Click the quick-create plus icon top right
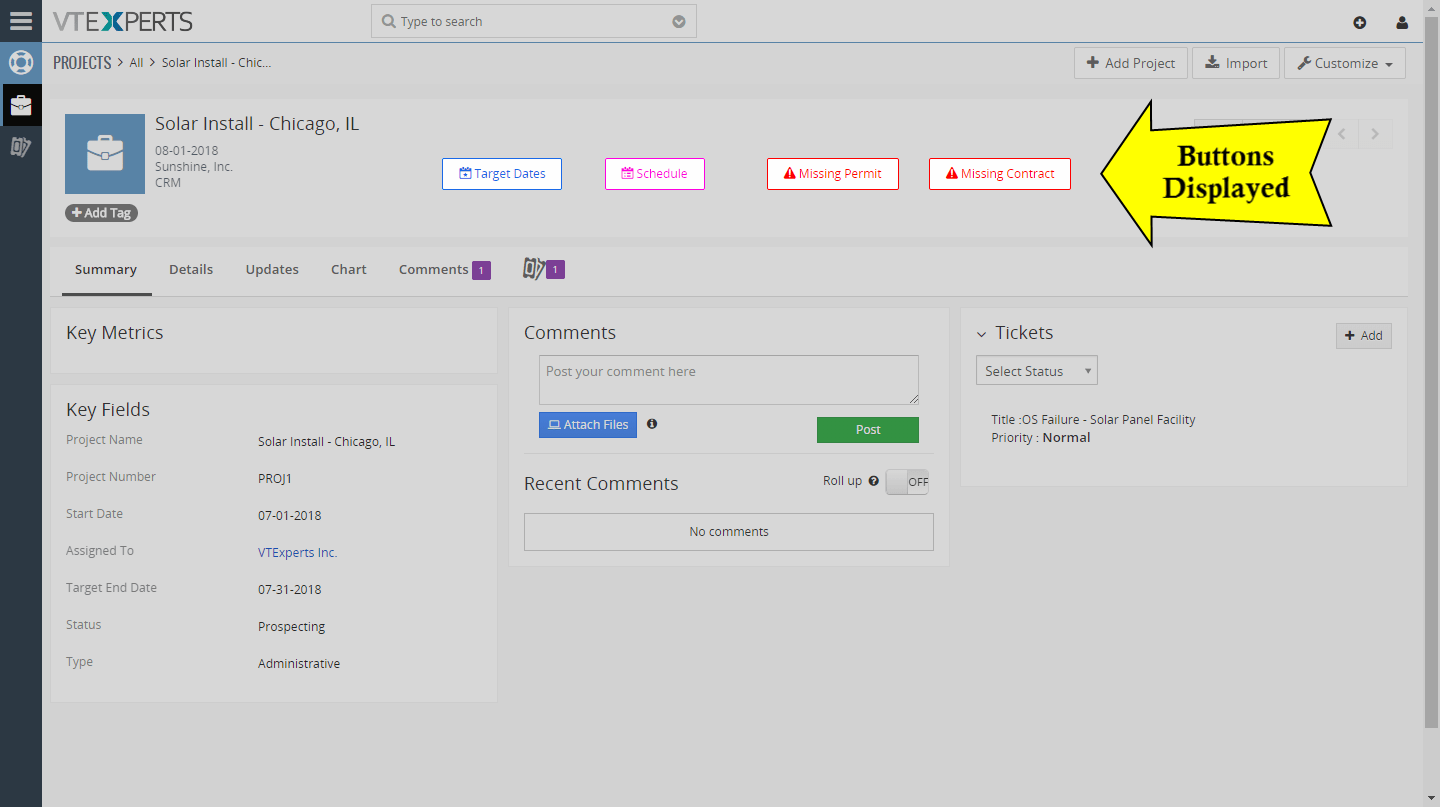 point(1360,22)
